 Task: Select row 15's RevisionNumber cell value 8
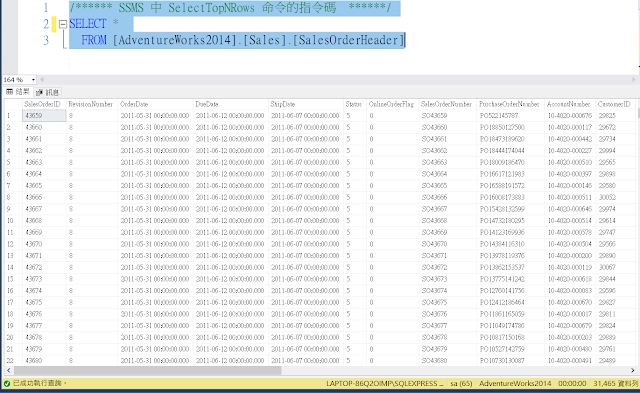pos(92,279)
